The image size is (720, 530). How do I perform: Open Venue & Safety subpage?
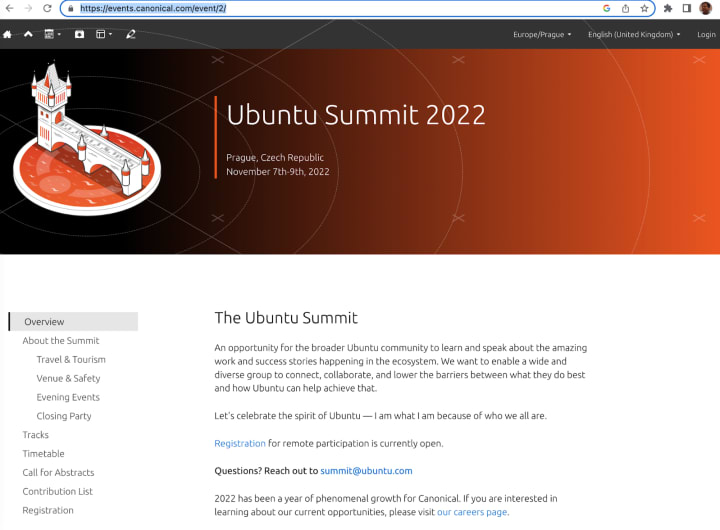68,378
